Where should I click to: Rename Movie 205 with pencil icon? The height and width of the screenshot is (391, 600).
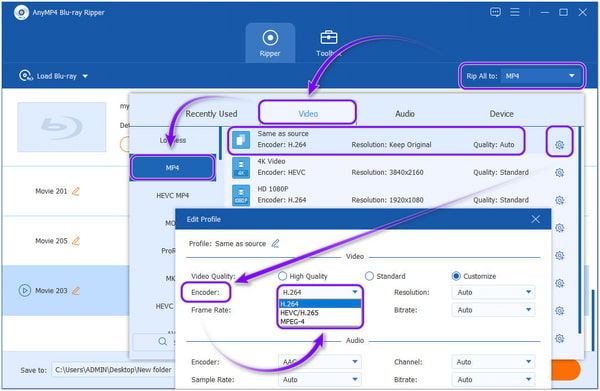76,241
